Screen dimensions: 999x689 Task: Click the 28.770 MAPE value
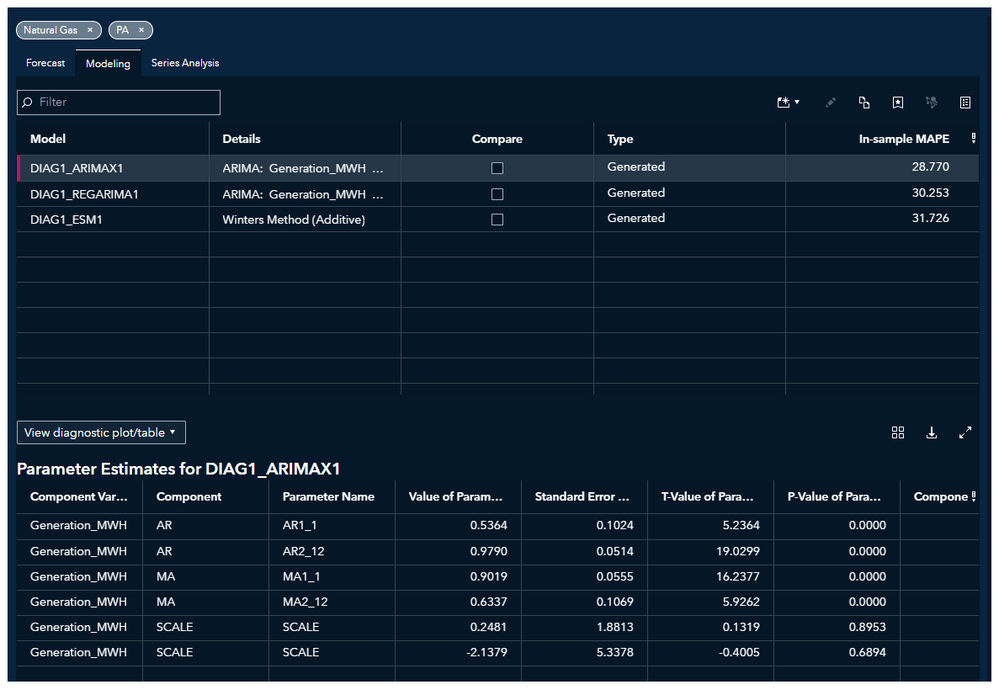(x=930, y=167)
